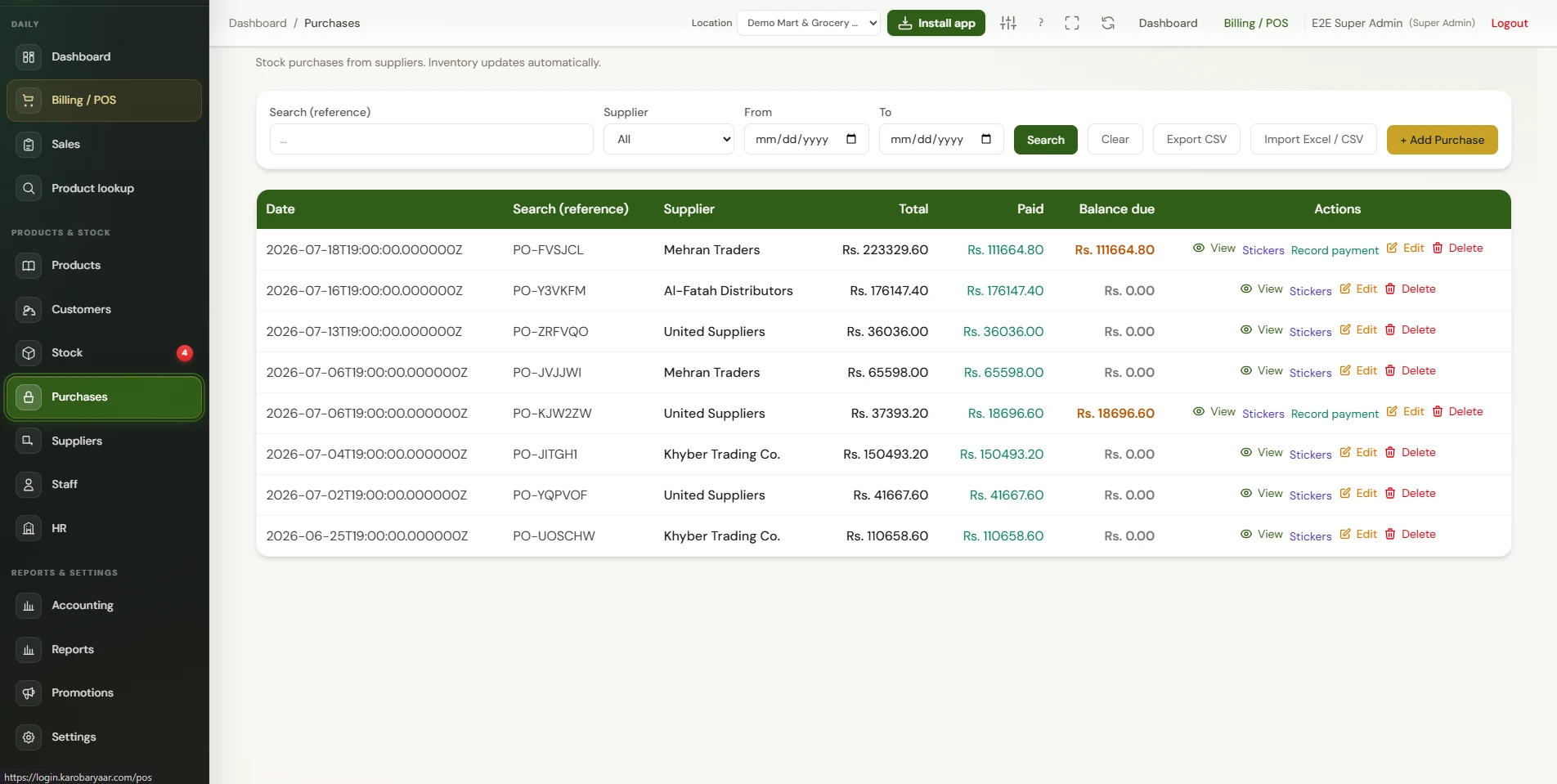Click the Accounting chart icon

pyautogui.click(x=29, y=606)
